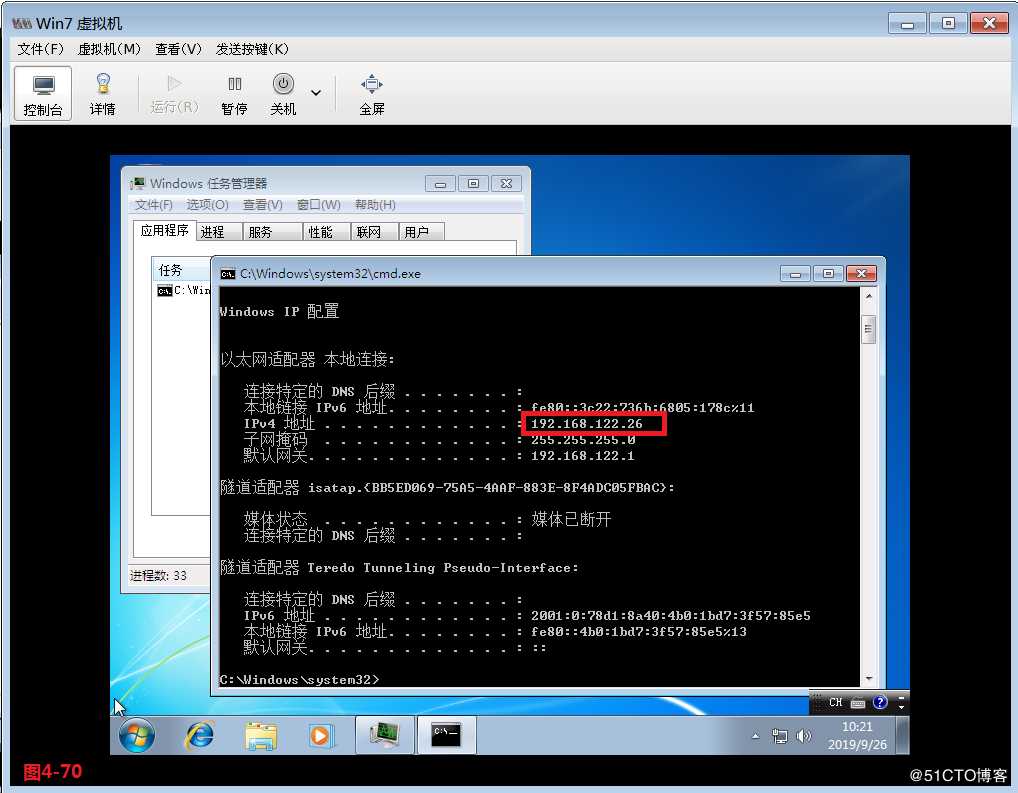
Task: Show hidden tray icons arrow
Action: tap(755, 736)
